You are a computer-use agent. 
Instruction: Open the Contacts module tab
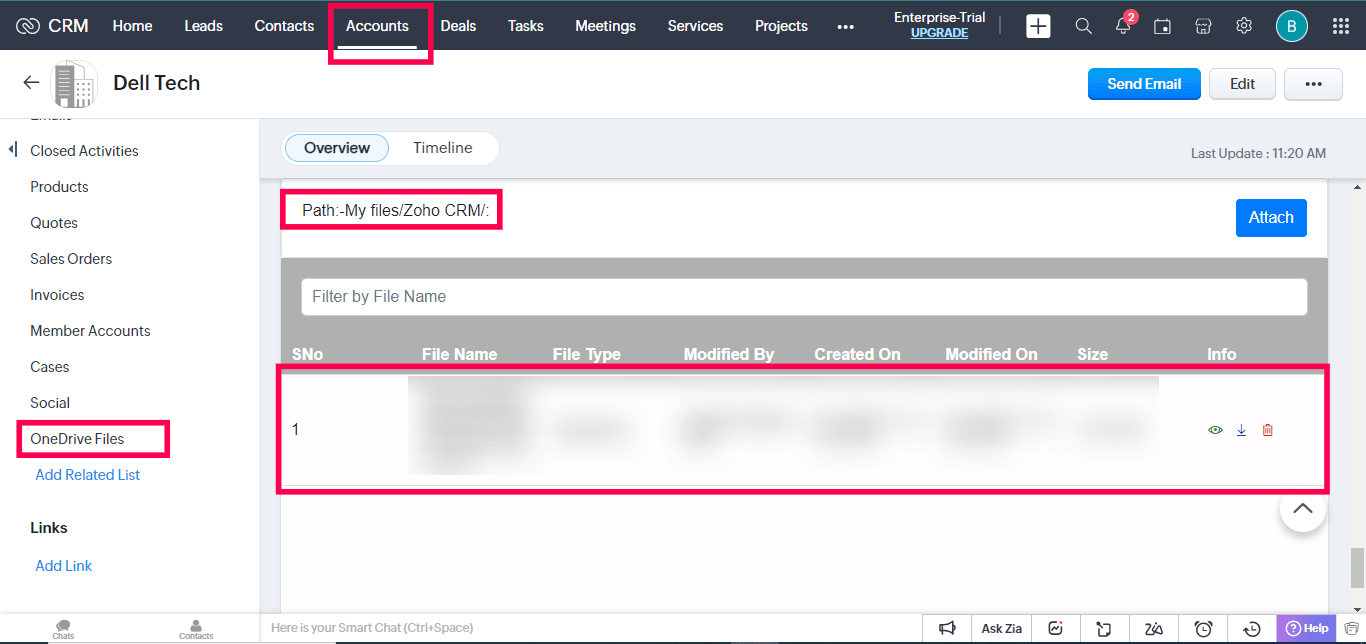click(284, 26)
